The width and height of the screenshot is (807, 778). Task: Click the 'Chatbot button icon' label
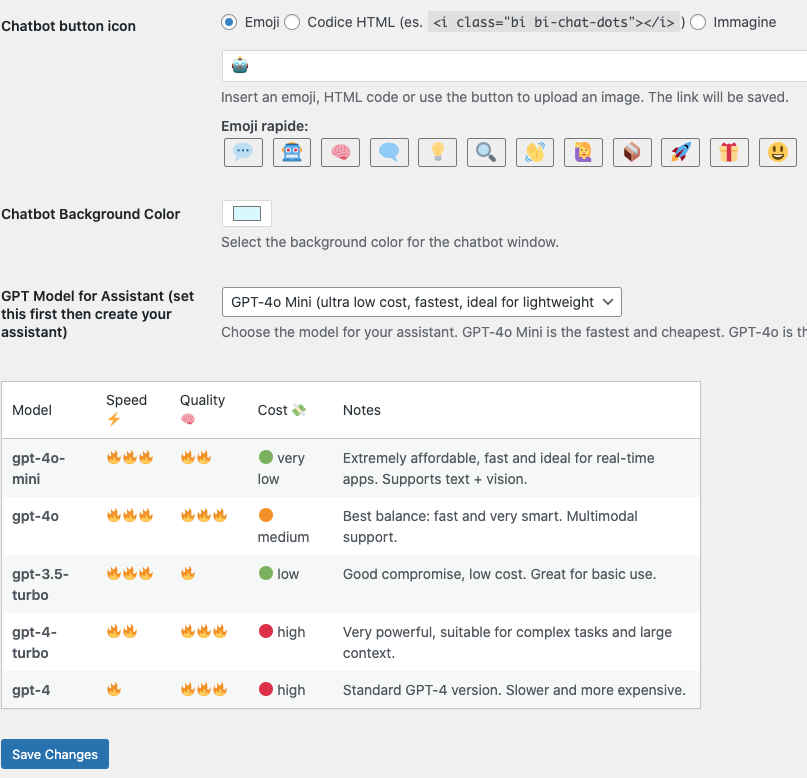click(x=68, y=26)
